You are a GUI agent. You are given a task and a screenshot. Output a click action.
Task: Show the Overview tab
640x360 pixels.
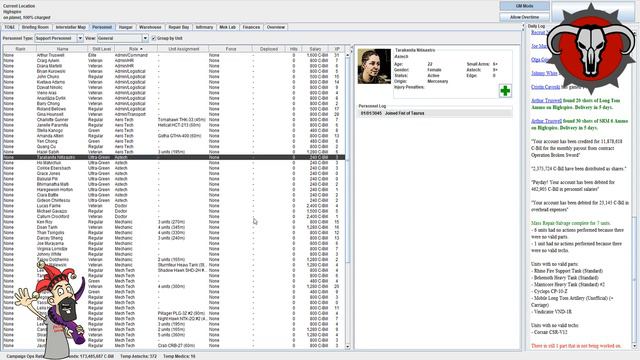(276, 27)
